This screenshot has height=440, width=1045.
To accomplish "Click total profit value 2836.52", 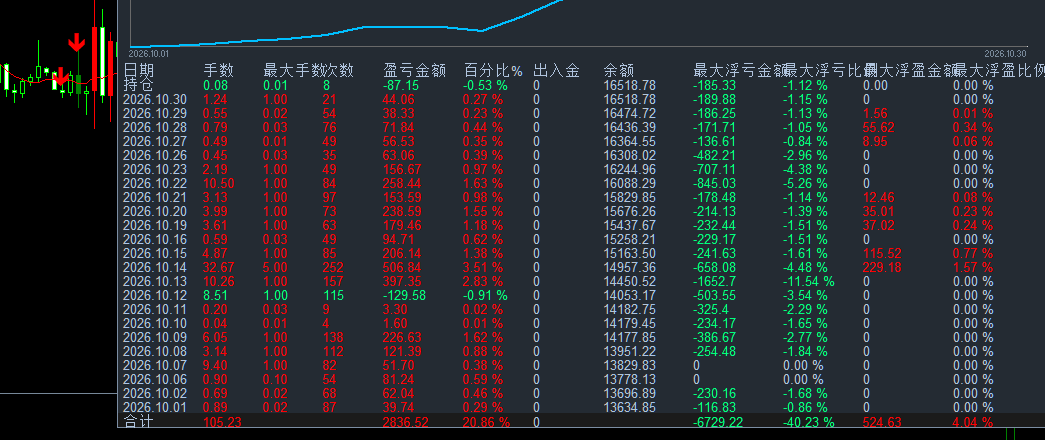I will 405,422.
